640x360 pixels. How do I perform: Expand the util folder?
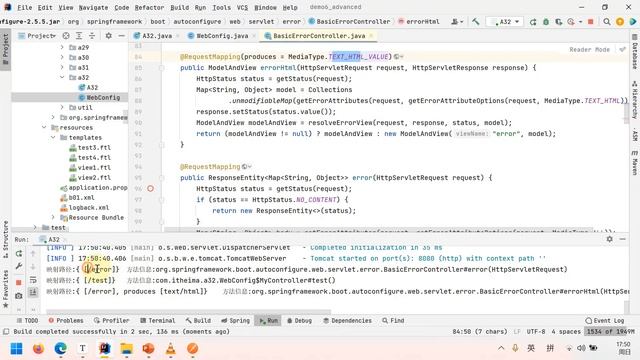coord(62,107)
